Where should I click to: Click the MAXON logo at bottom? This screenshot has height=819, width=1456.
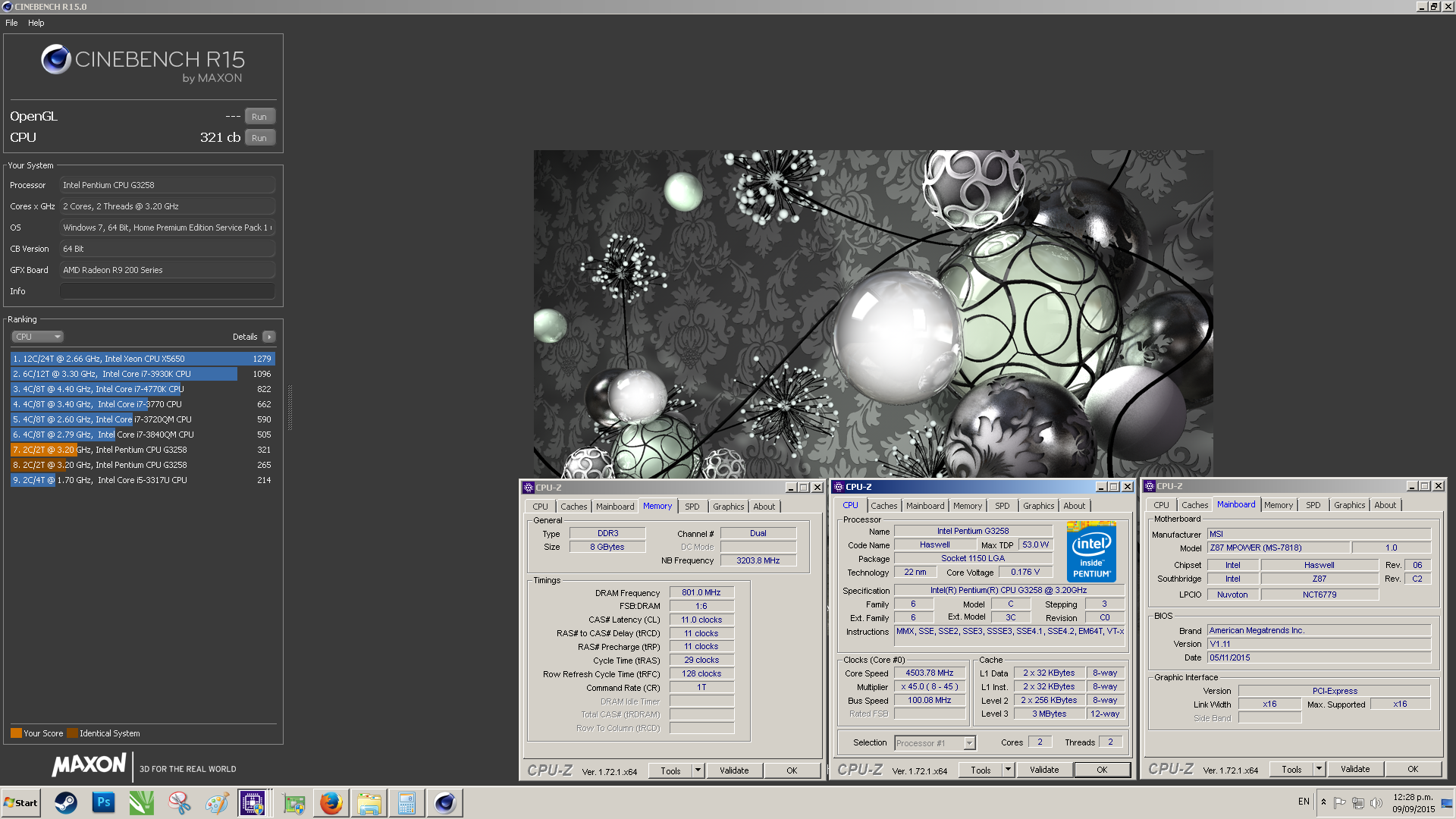89,765
